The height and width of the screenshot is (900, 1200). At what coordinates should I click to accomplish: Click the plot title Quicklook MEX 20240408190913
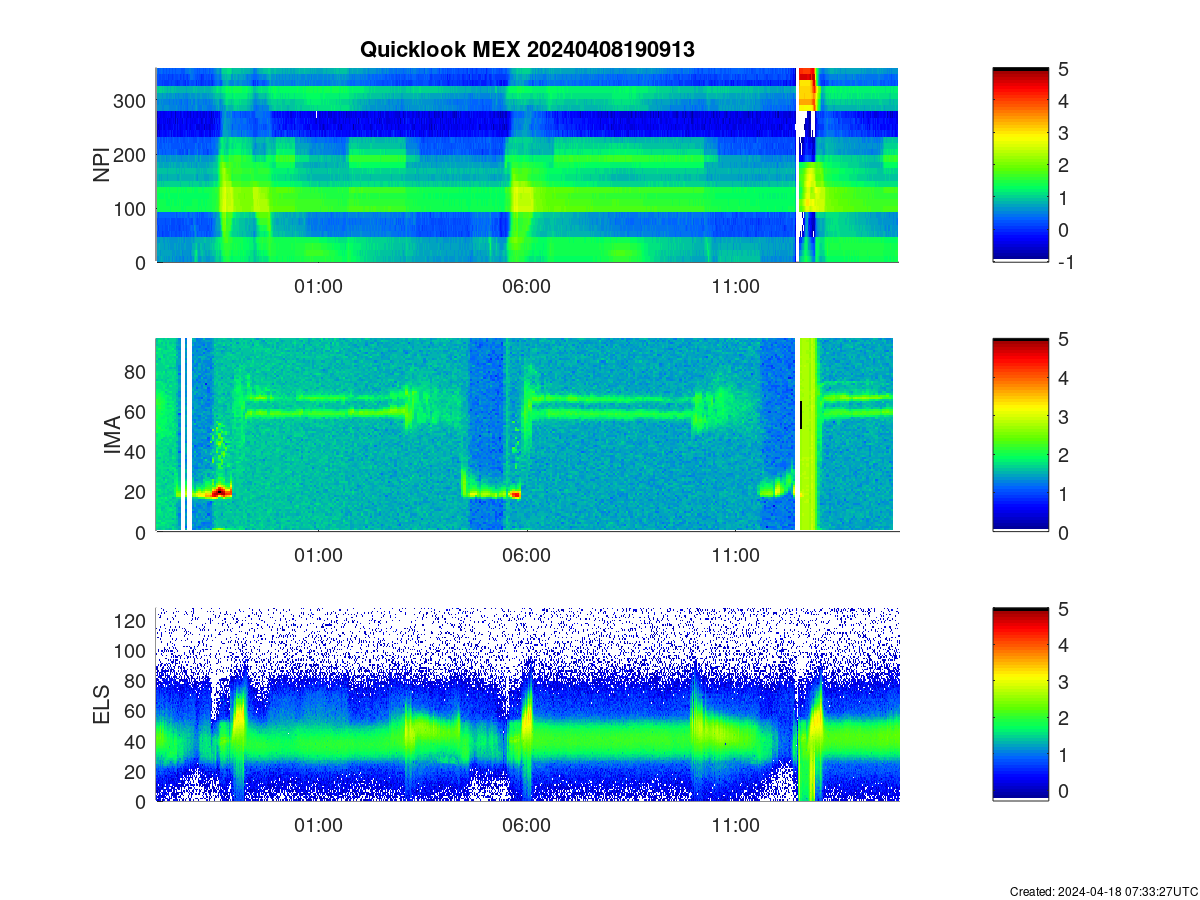527,49
